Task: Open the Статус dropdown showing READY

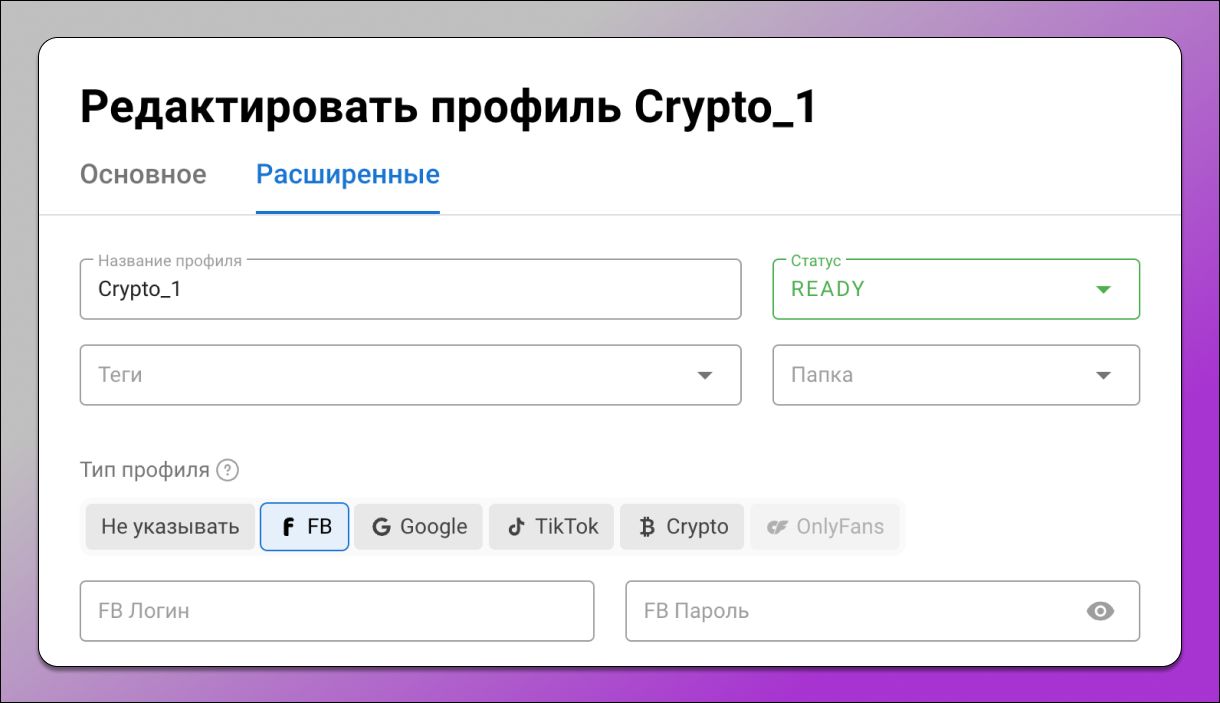Action: click(956, 289)
